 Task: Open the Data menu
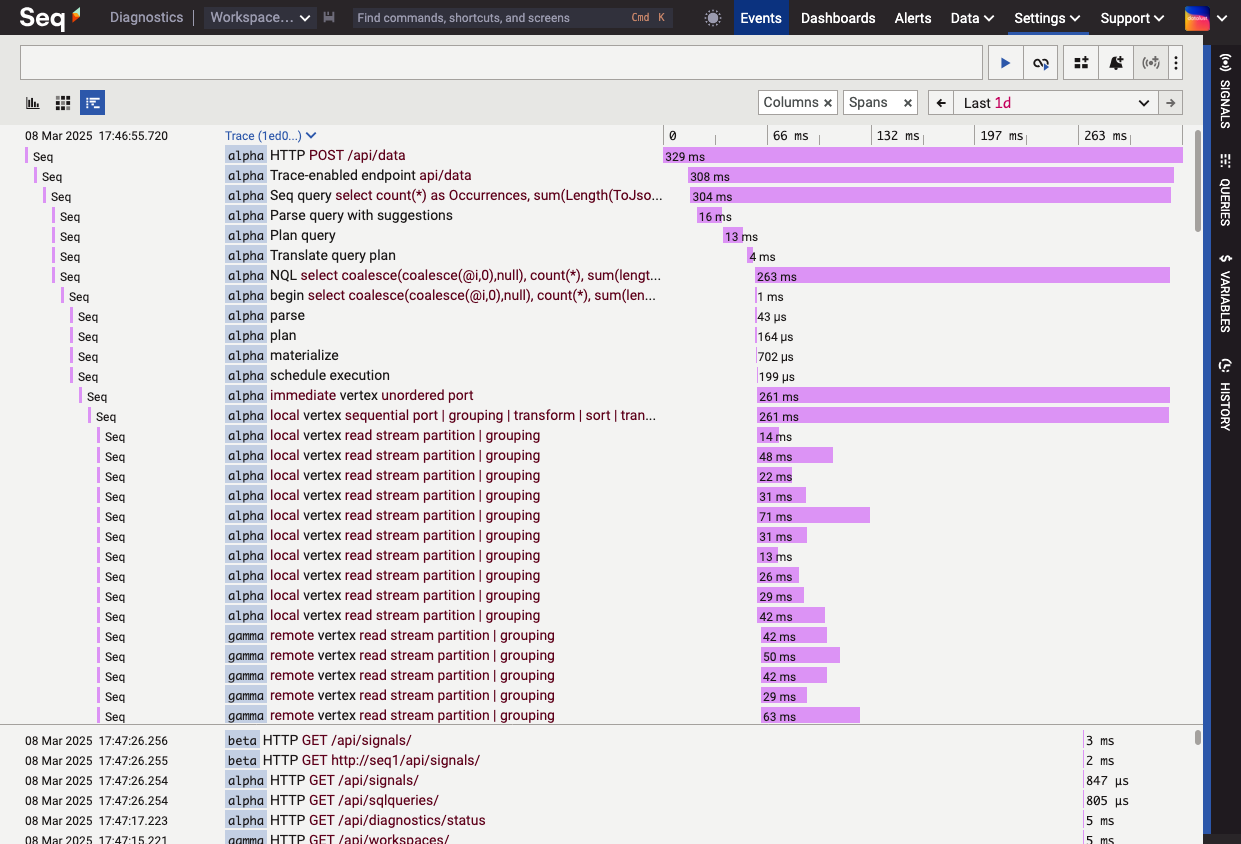coord(972,18)
